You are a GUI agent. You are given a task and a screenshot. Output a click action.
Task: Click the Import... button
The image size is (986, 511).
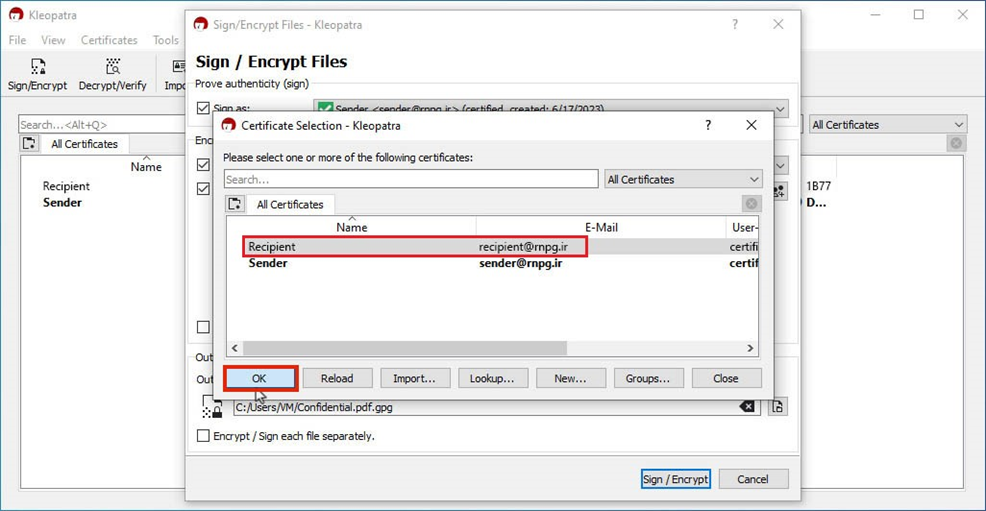414,378
